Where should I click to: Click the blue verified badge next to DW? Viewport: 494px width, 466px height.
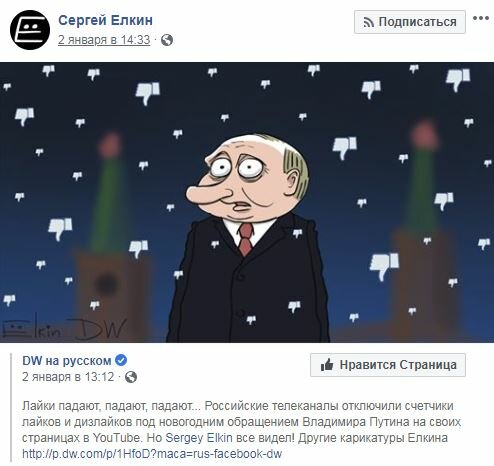click(121, 360)
